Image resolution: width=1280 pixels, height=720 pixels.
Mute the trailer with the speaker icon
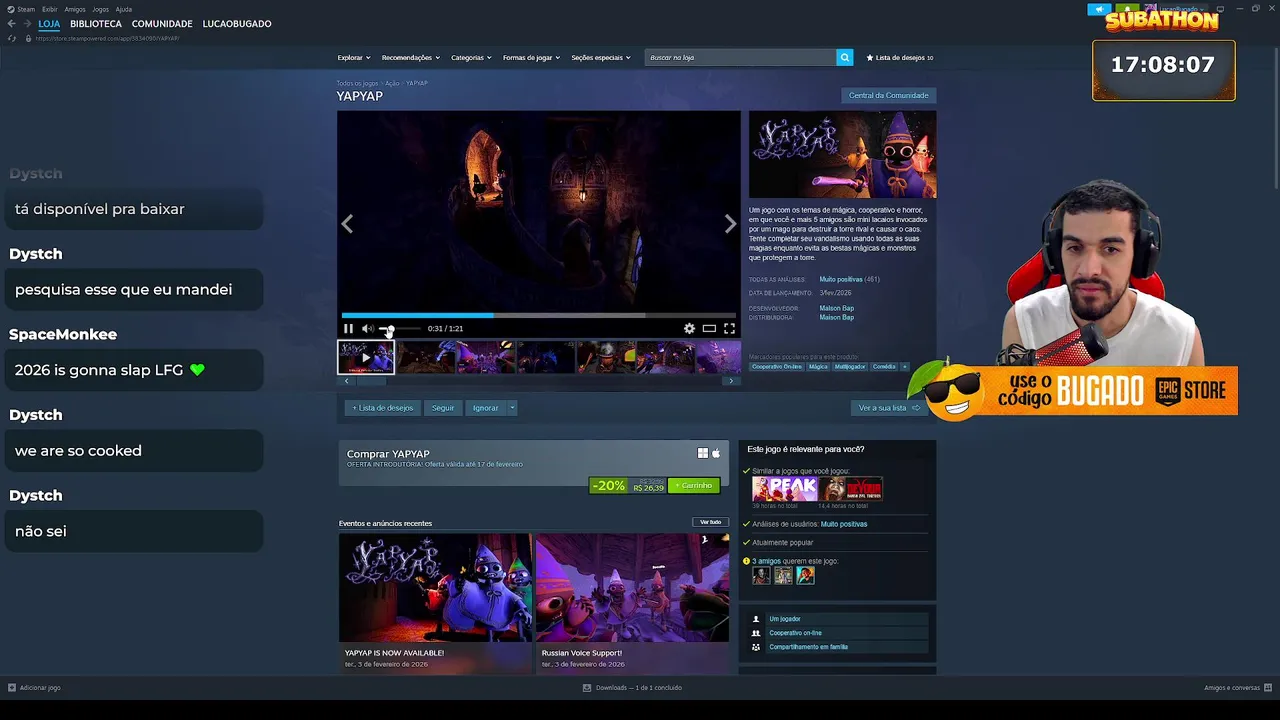tap(367, 328)
